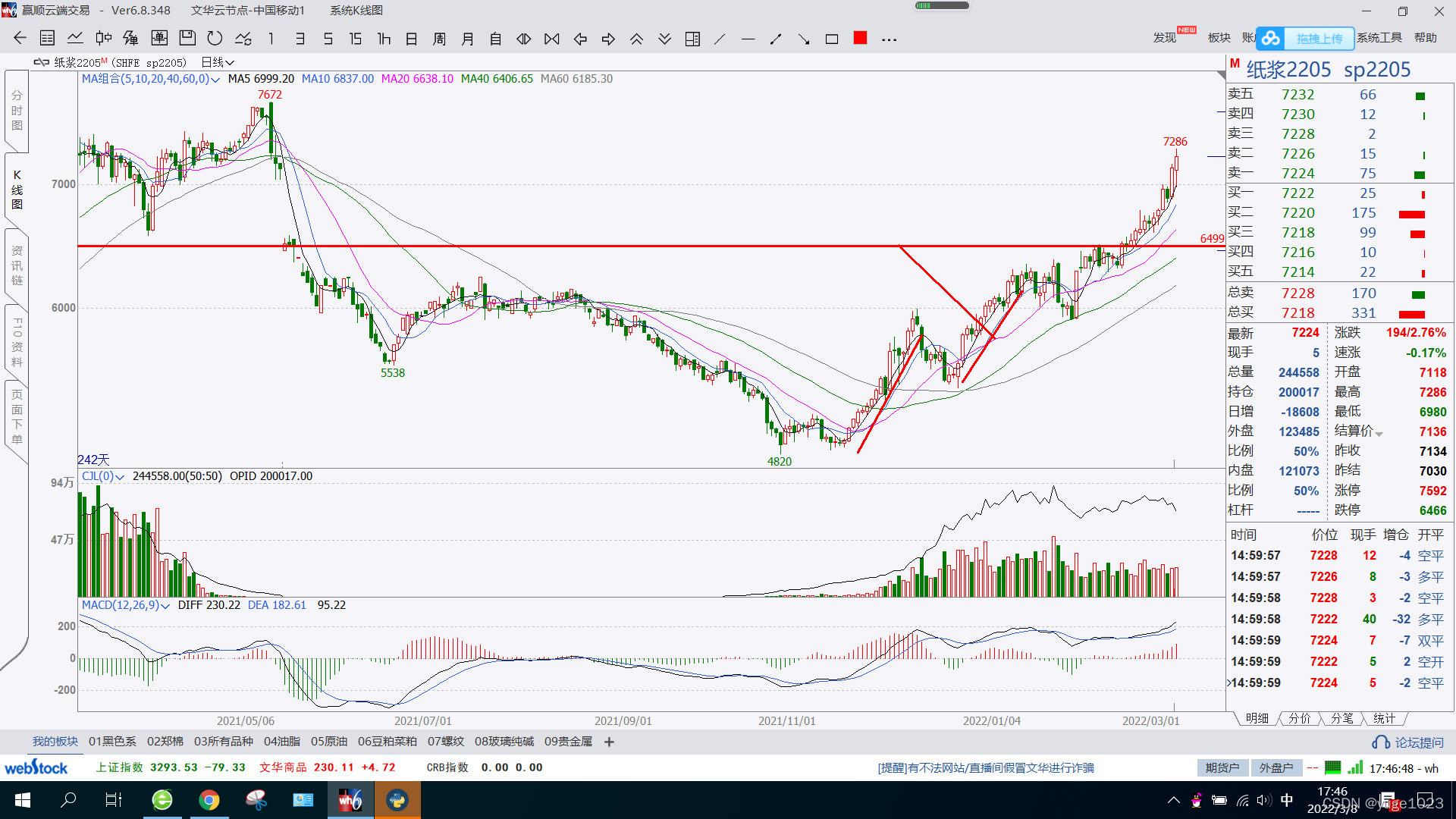Open taskbar search magnifier
Image resolution: width=1456 pixels, height=819 pixels.
tap(68, 800)
